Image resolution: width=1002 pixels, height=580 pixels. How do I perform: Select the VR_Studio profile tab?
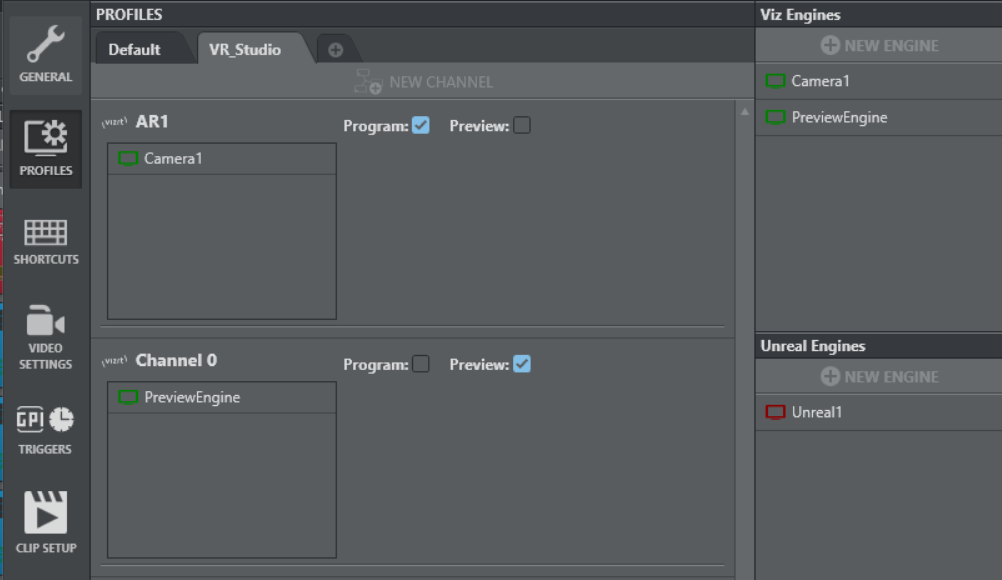(x=245, y=49)
